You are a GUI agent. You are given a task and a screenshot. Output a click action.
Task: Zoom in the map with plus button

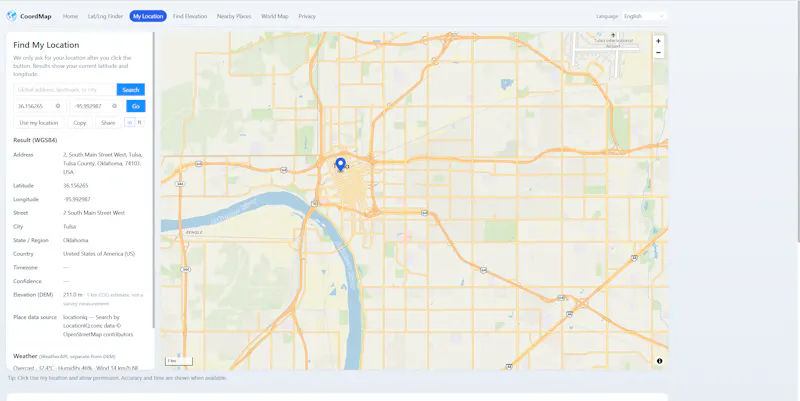click(x=658, y=41)
